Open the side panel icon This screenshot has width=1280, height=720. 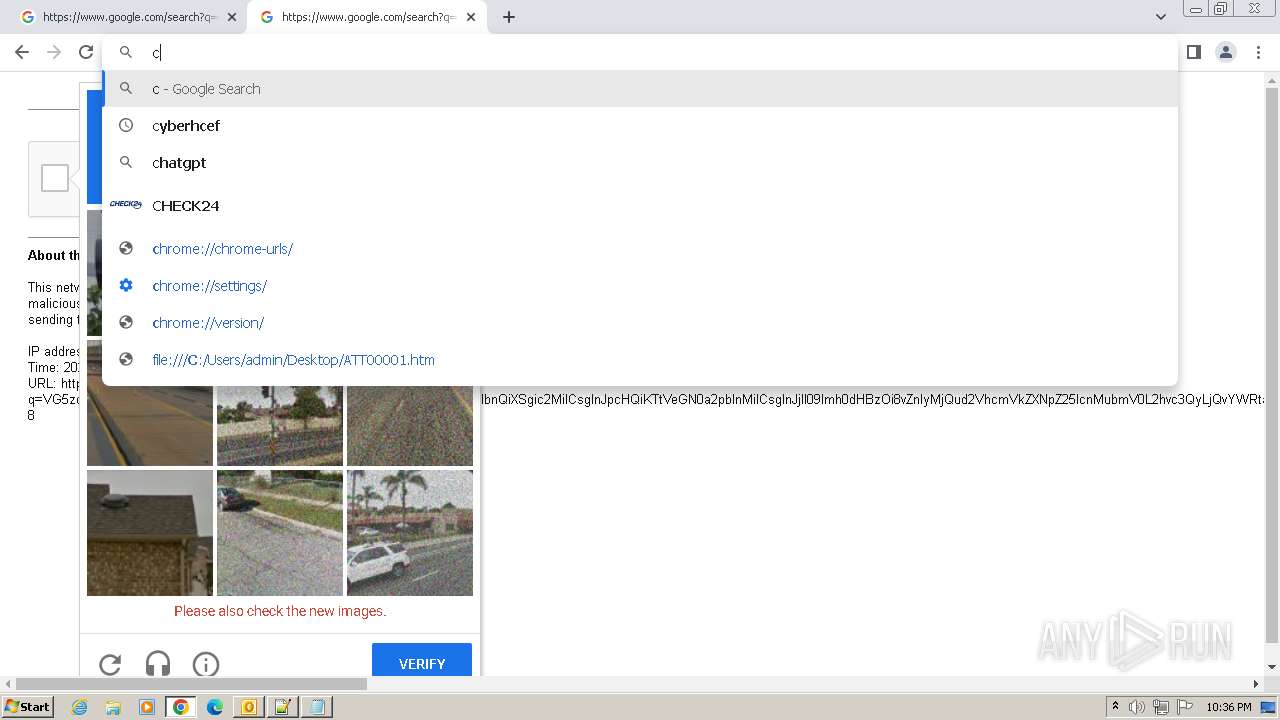(1193, 52)
